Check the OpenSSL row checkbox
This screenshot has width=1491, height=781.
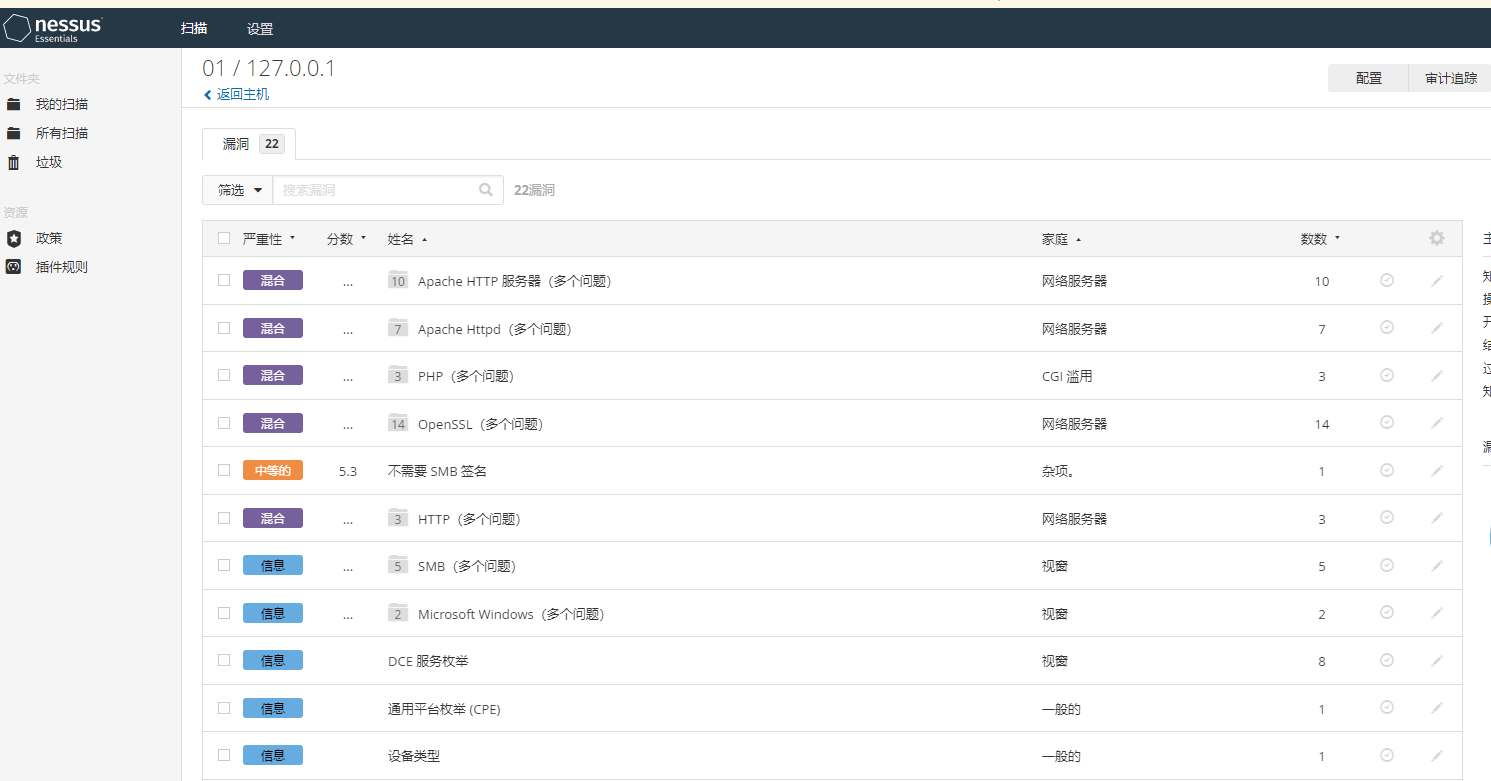[x=224, y=423]
